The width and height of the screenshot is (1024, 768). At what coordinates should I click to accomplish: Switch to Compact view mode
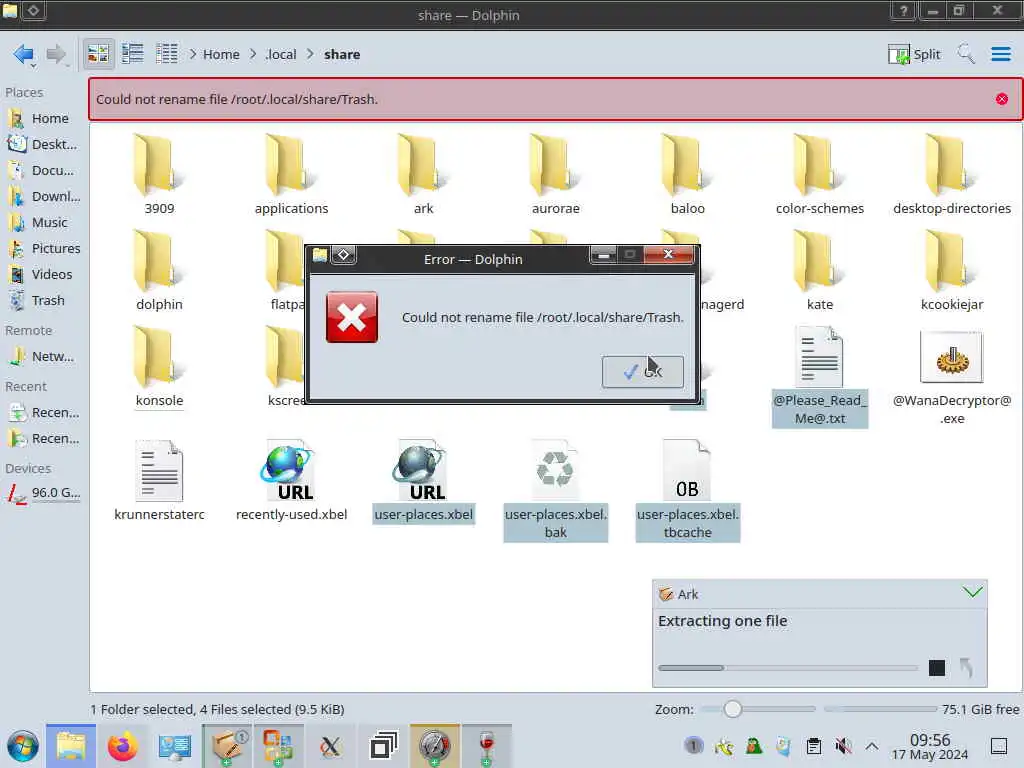point(133,54)
